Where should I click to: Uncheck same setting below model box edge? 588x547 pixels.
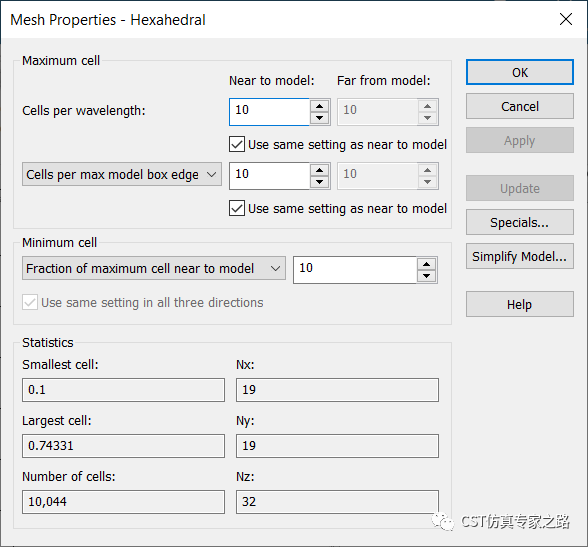click(237, 208)
